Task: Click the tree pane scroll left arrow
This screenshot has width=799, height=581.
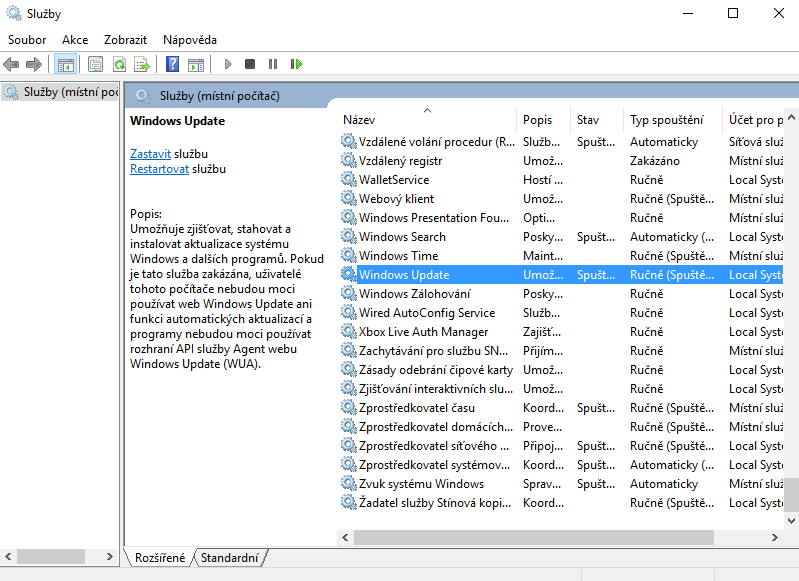Action: pyautogui.click(x=8, y=557)
